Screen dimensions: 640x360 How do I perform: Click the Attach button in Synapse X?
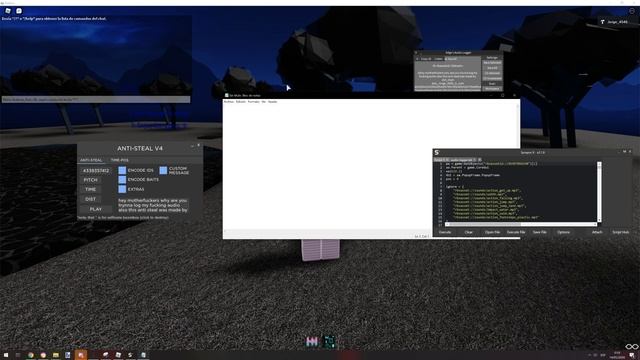pos(597,232)
